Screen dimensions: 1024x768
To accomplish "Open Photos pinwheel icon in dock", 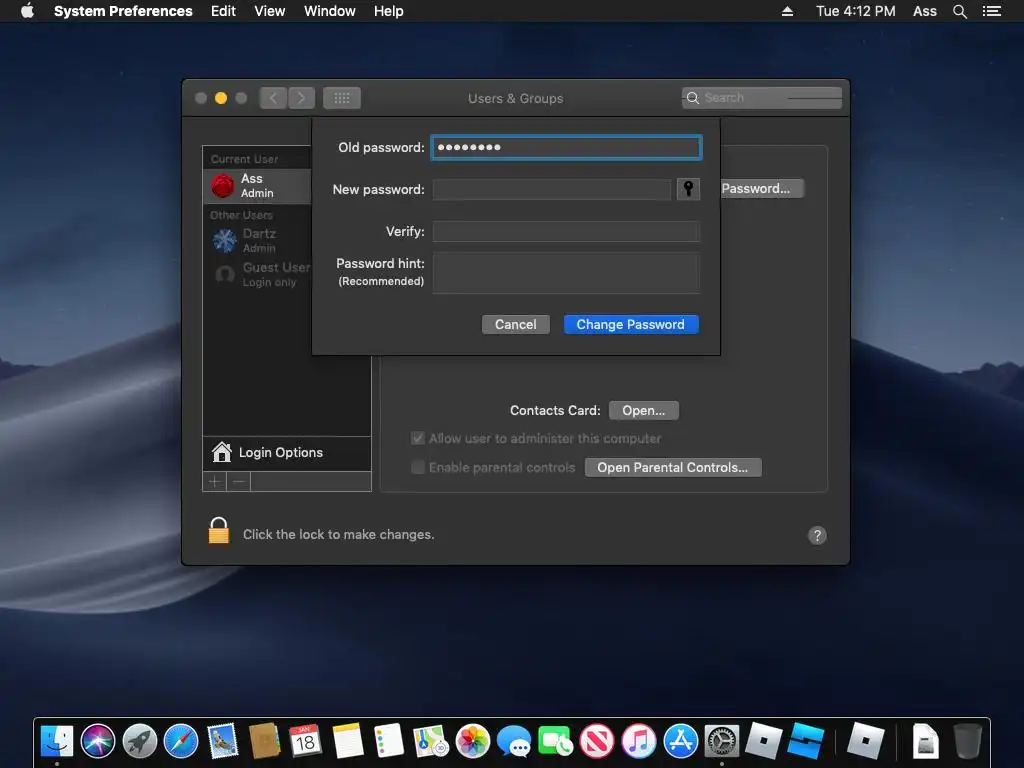I will point(472,741).
